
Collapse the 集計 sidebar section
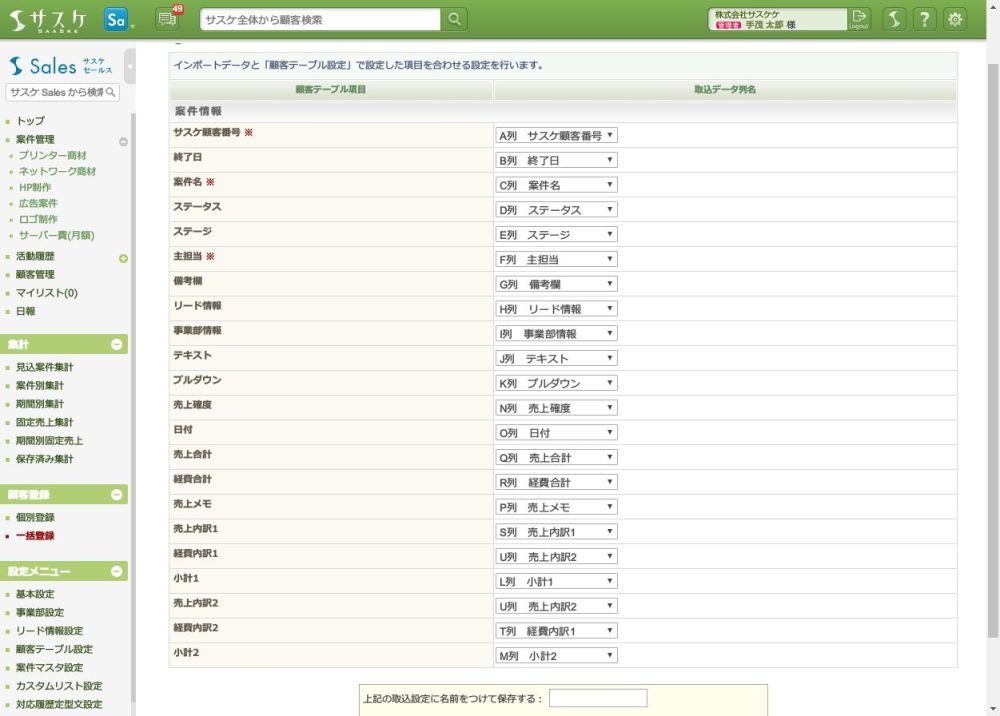117,344
